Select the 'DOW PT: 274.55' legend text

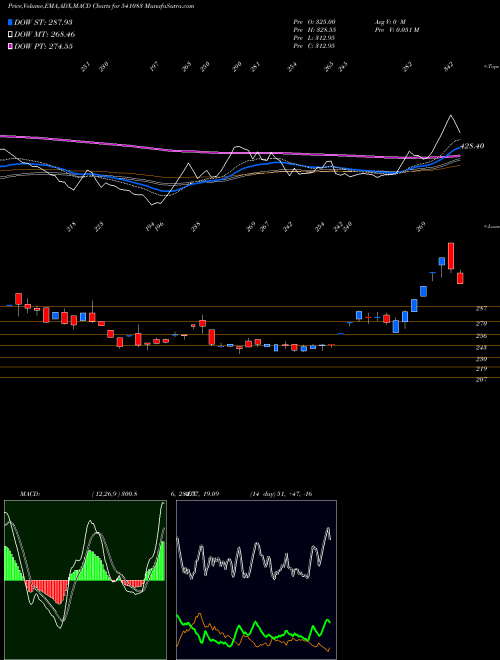pos(43,46)
